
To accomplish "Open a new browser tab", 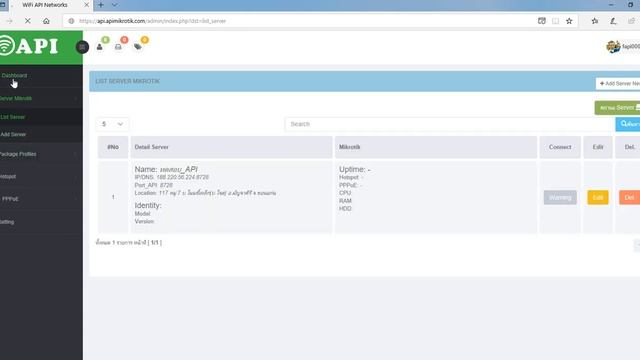I will point(101,5).
